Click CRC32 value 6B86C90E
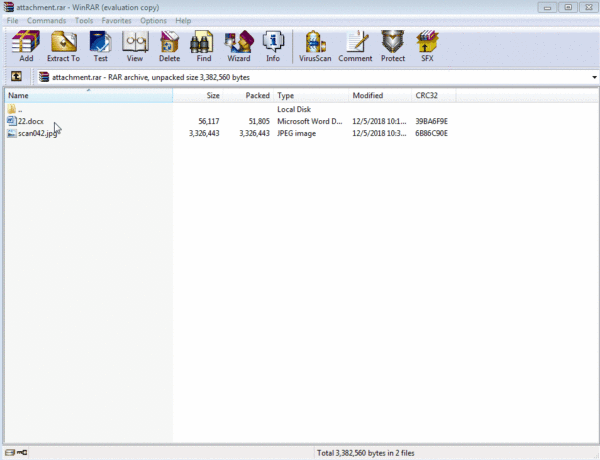This screenshot has width=600, height=460. tap(432, 134)
